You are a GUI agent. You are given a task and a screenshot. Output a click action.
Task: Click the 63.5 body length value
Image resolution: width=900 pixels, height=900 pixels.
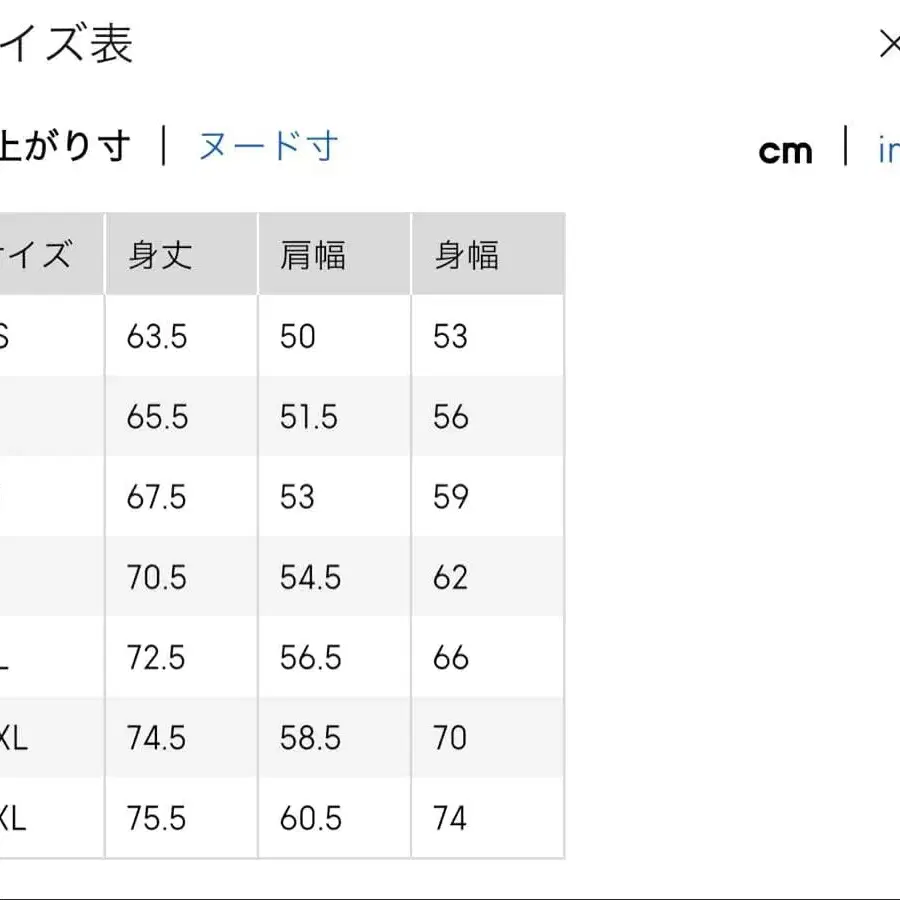[x=155, y=336]
